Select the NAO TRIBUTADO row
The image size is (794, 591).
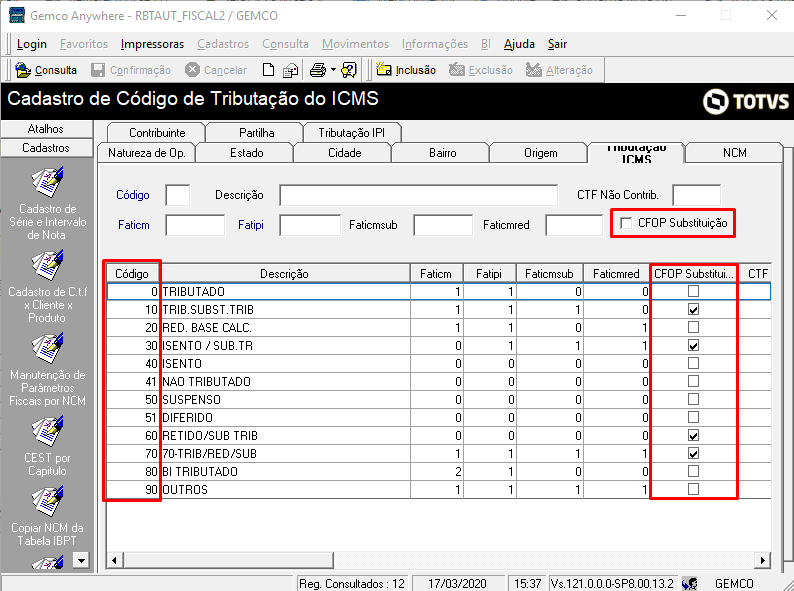(x=439, y=381)
